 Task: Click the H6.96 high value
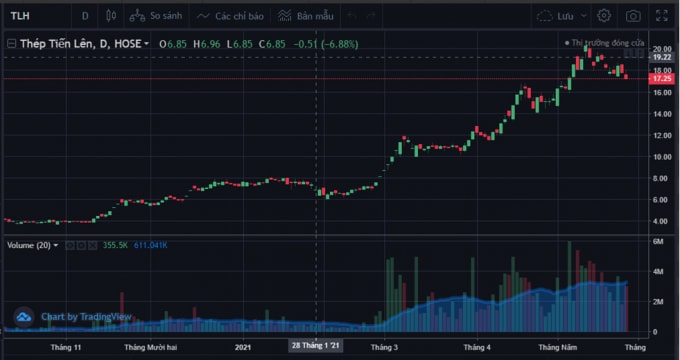[207, 44]
